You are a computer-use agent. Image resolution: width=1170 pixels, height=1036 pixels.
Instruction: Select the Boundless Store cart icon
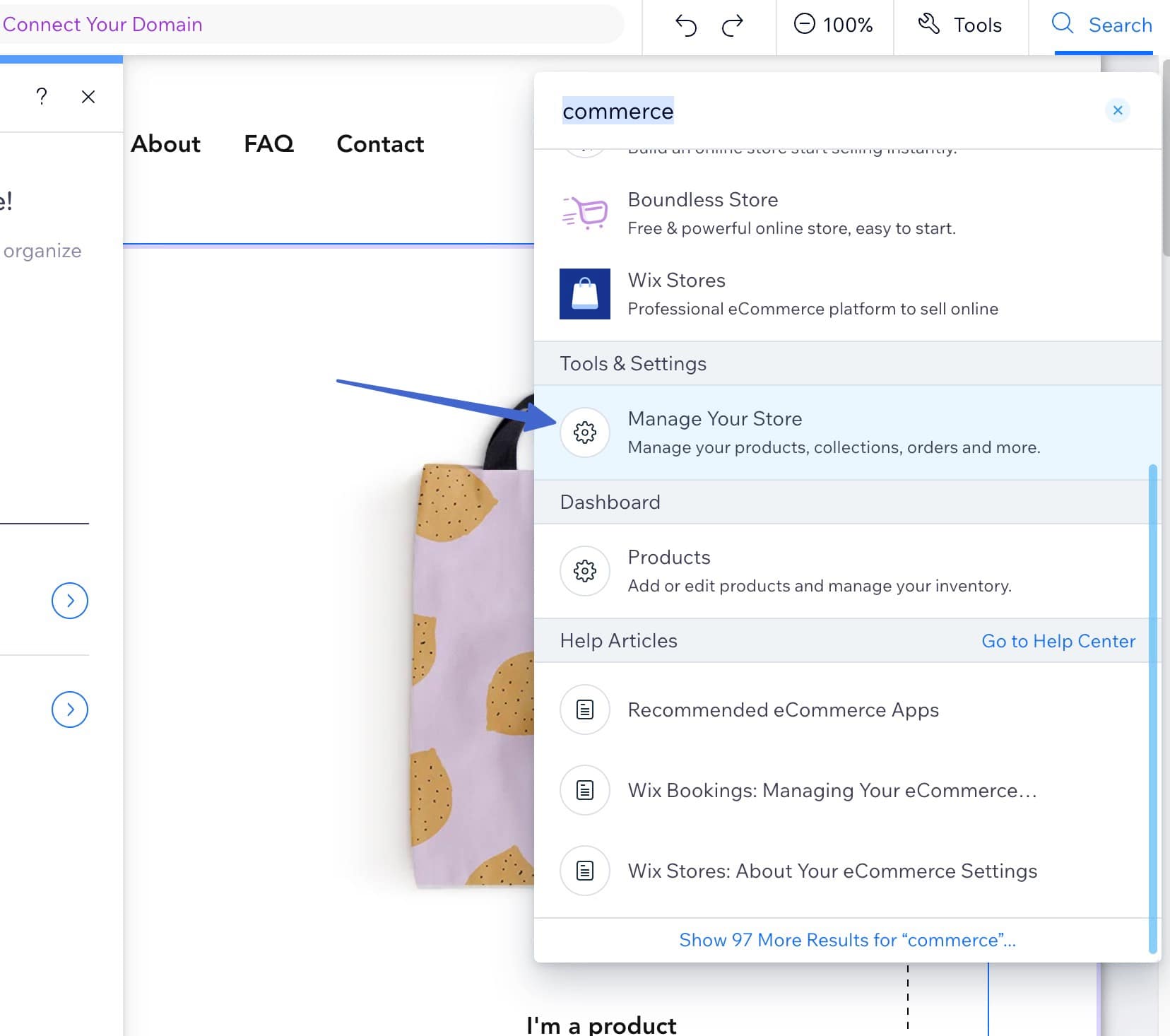pos(585,213)
